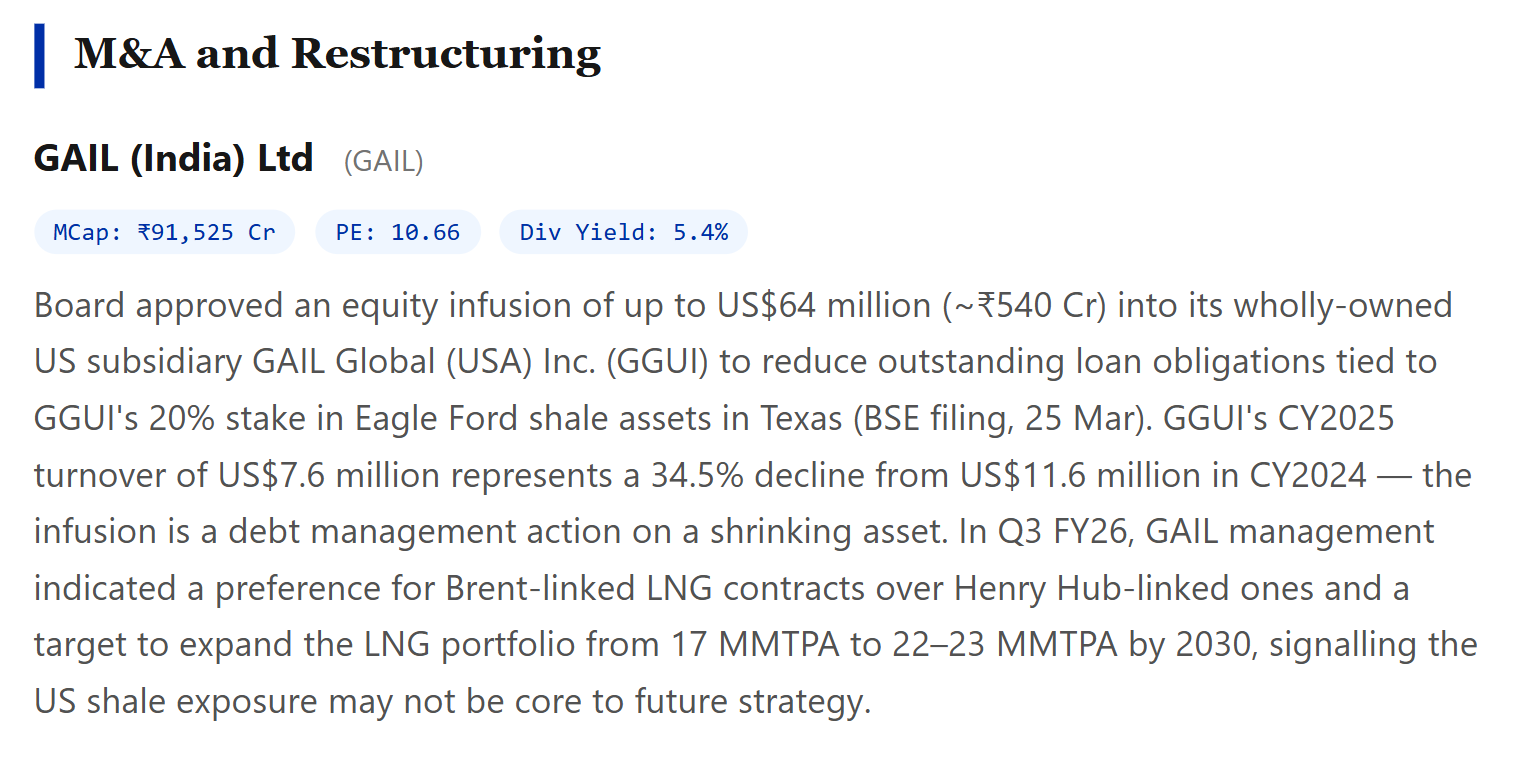Screen dimensions: 1513x758
Task: Click the PE 10.66 badge
Action: 398,233
